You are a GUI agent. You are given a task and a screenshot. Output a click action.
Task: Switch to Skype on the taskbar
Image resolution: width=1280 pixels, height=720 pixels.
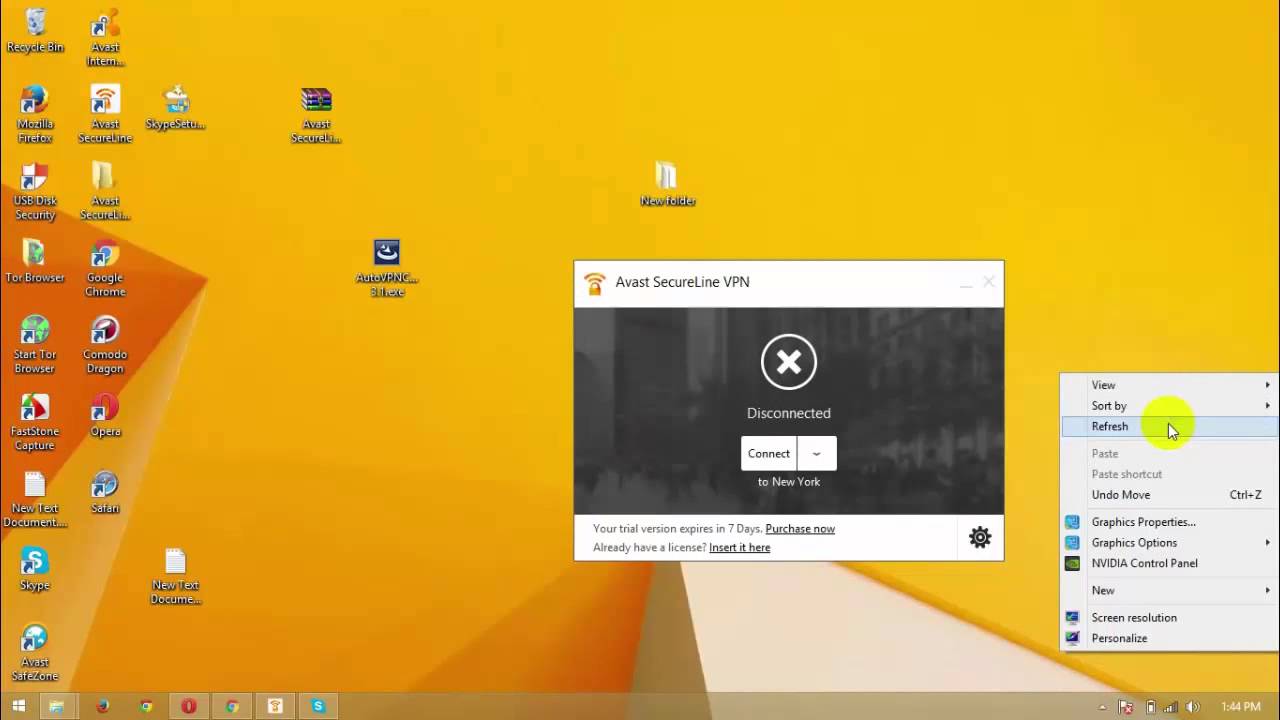coord(318,706)
